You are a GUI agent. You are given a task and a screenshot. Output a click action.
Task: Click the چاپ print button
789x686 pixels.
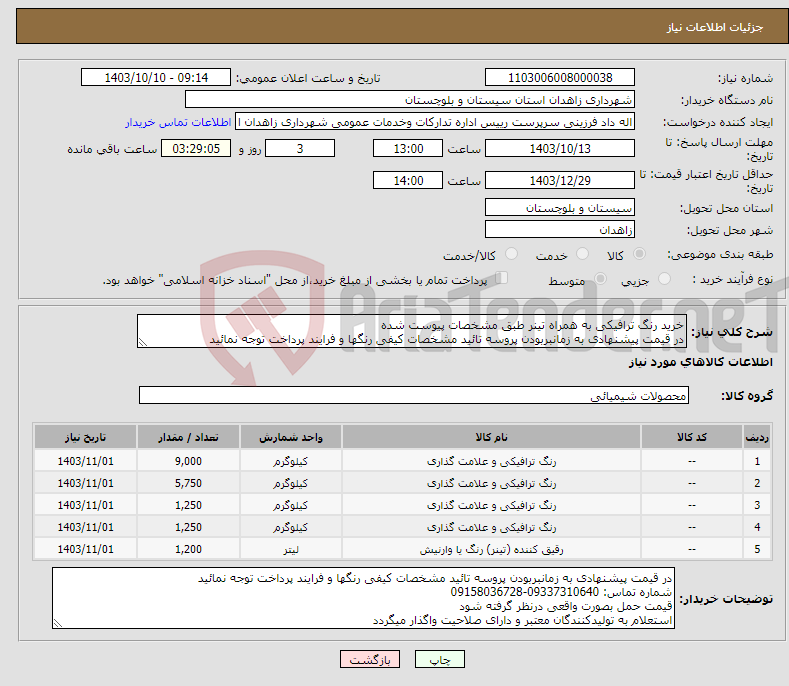[x=439, y=659]
